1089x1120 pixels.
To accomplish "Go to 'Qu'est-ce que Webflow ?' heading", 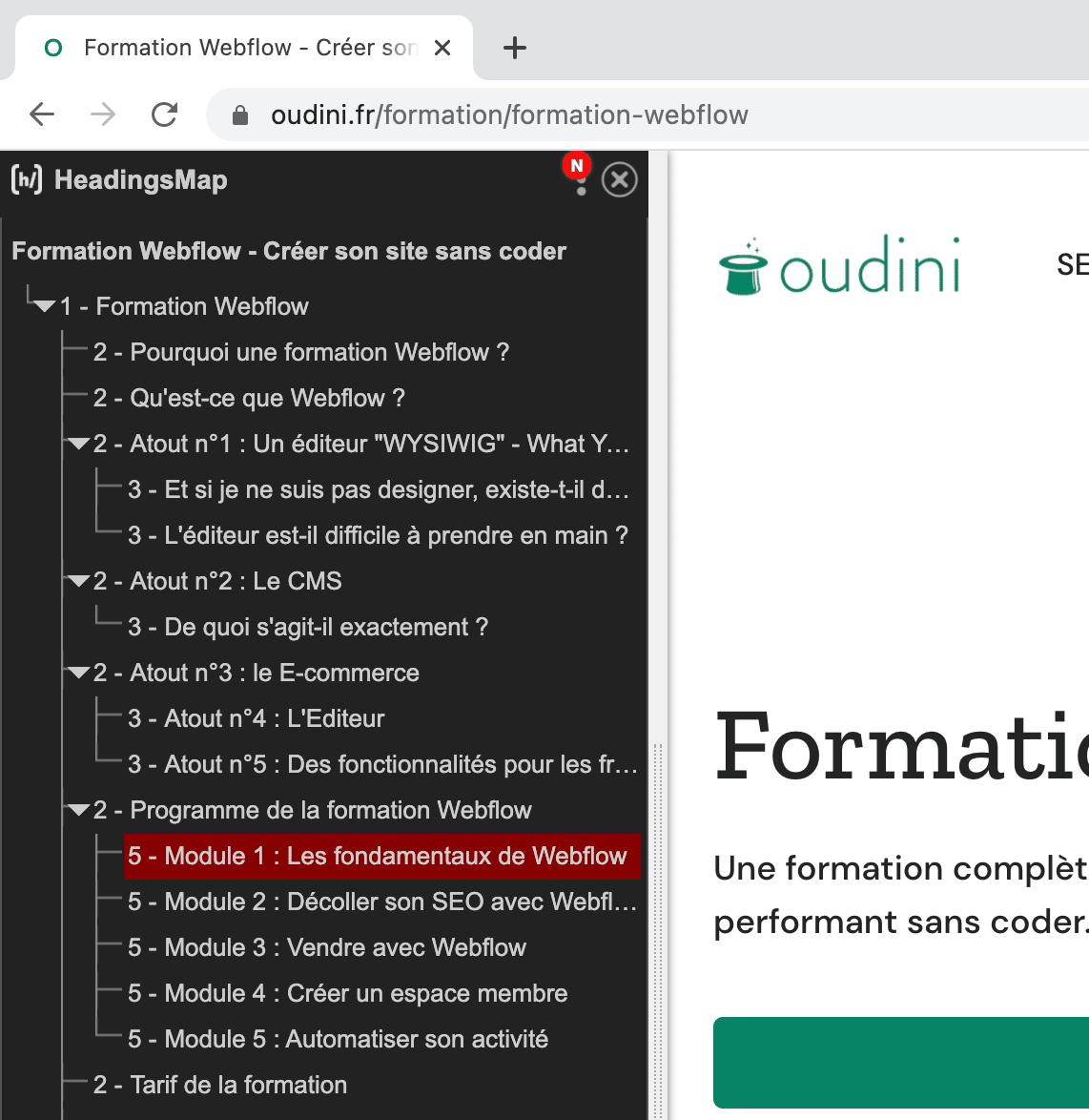I will [249, 398].
